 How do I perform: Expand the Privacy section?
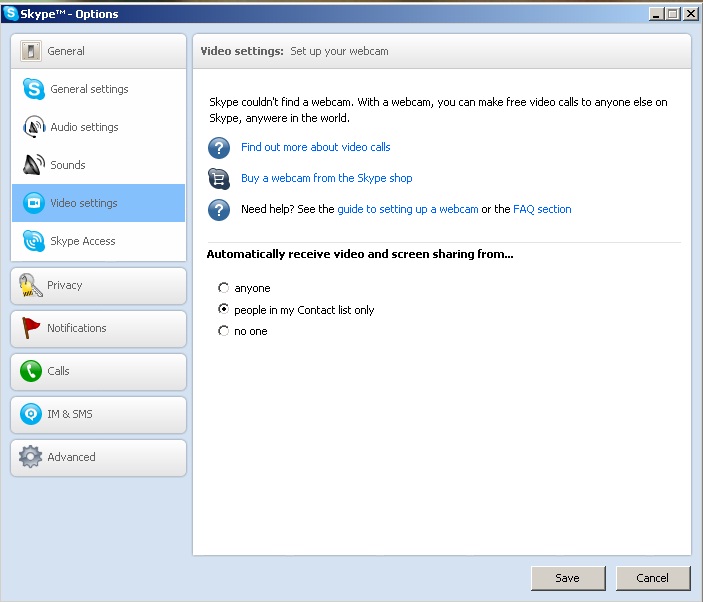[98, 286]
